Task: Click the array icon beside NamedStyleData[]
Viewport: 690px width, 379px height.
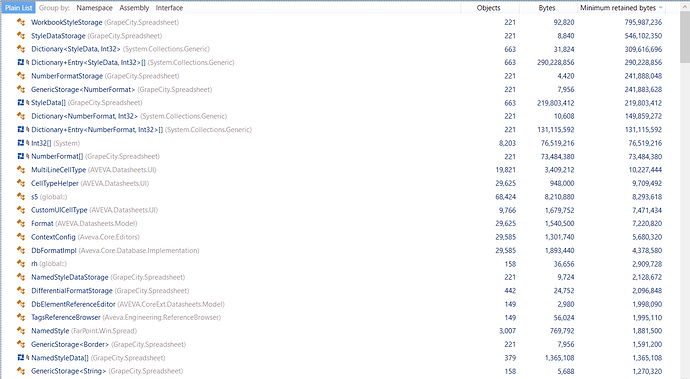Action: tap(21, 358)
